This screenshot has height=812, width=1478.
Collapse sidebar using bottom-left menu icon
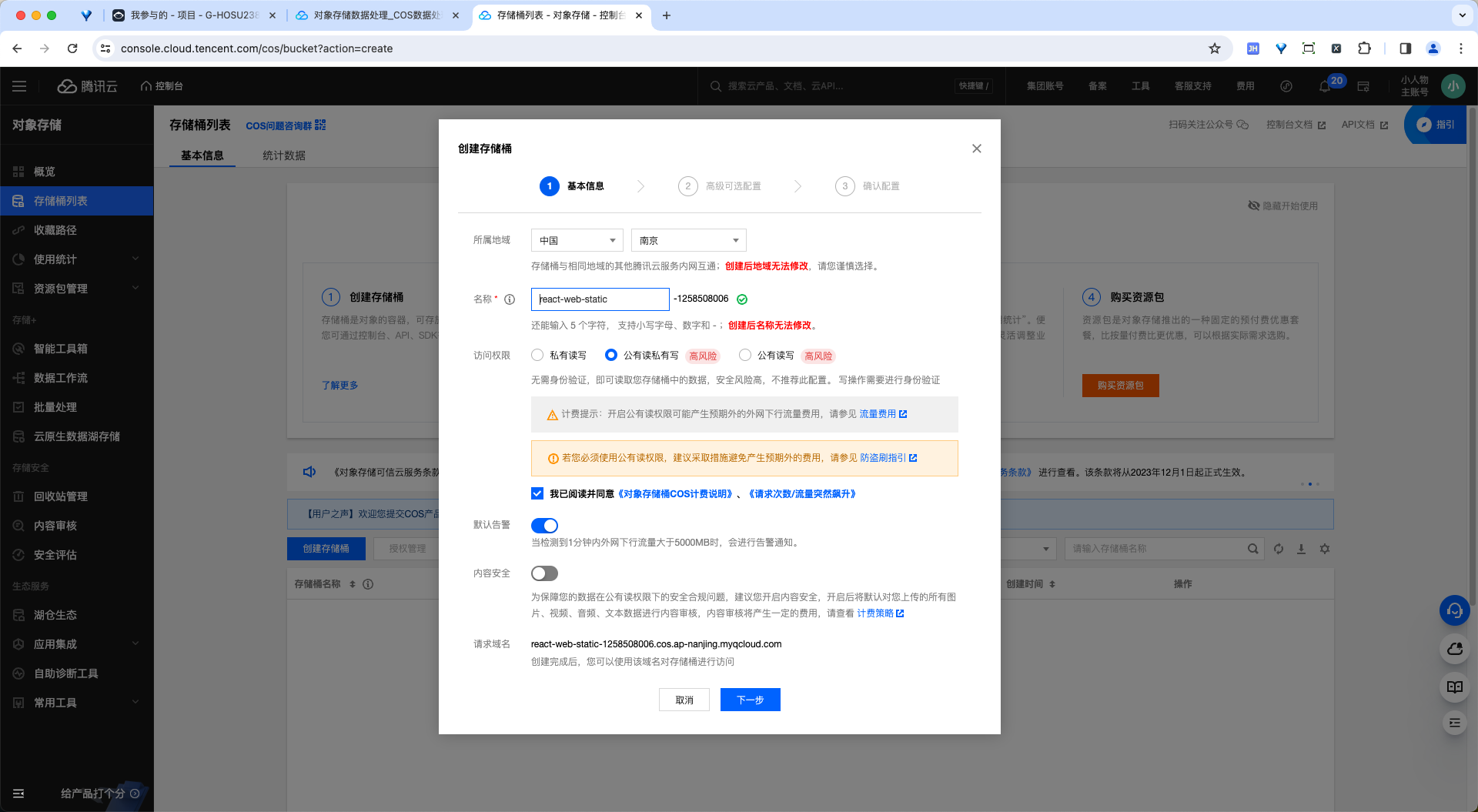(18, 794)
